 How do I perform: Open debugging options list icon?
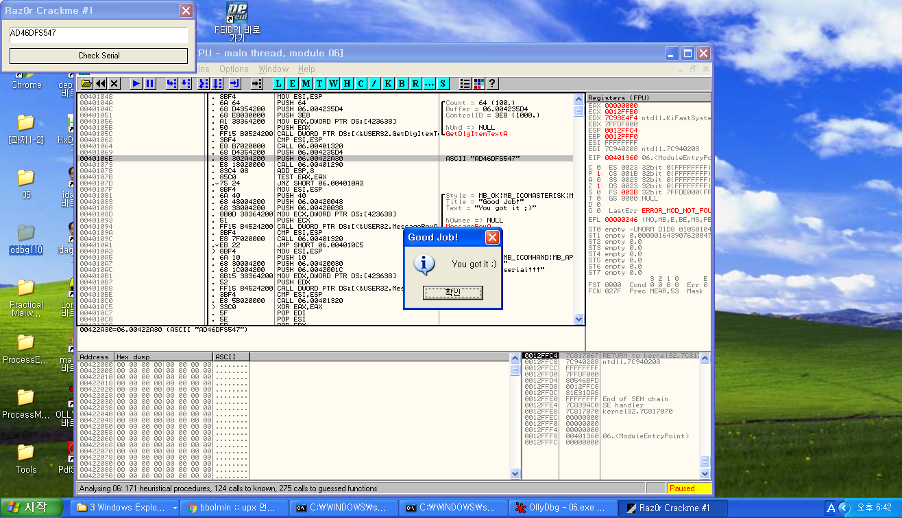point(465,84)
